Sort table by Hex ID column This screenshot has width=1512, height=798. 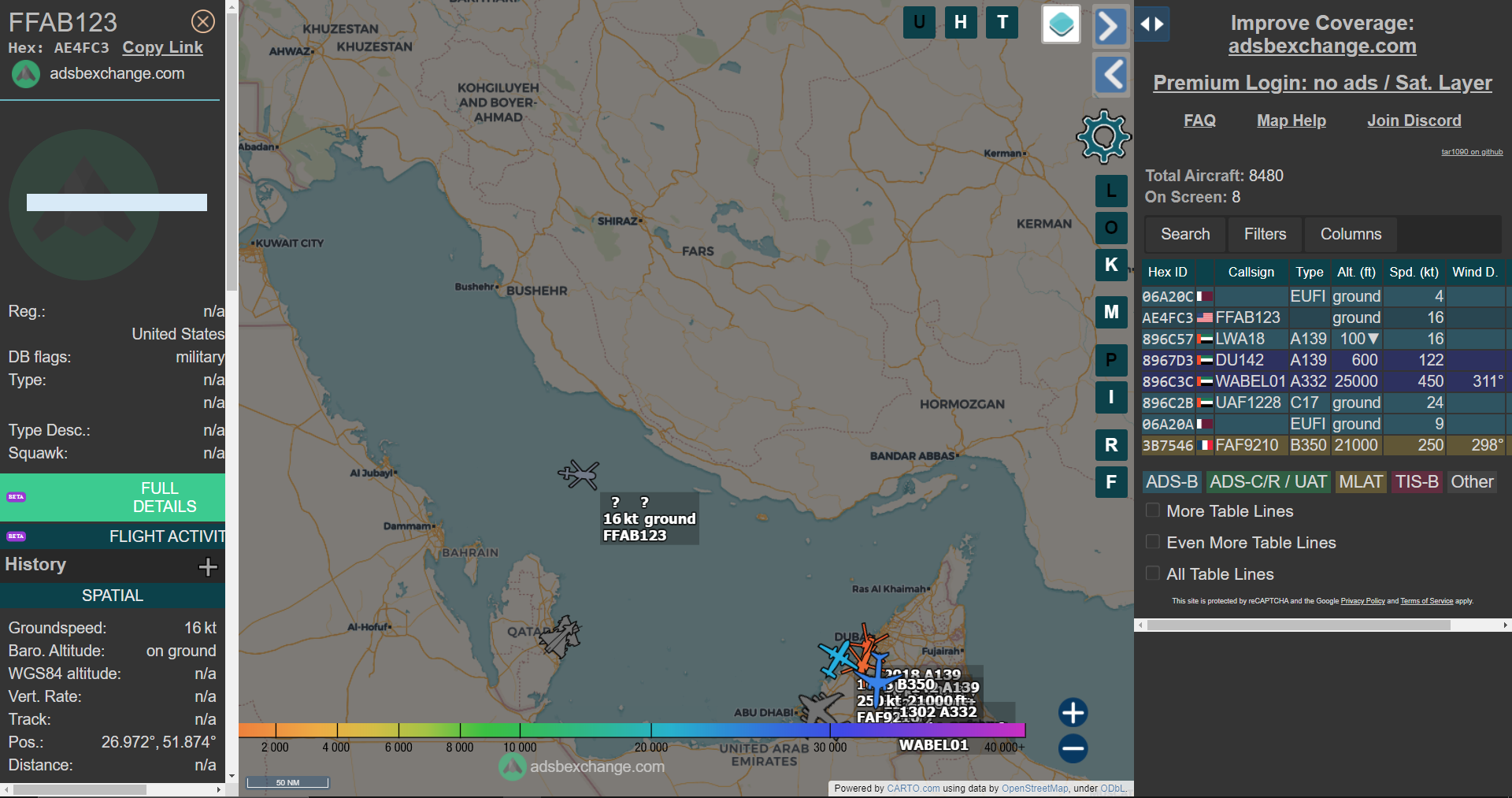(1168, 272)
